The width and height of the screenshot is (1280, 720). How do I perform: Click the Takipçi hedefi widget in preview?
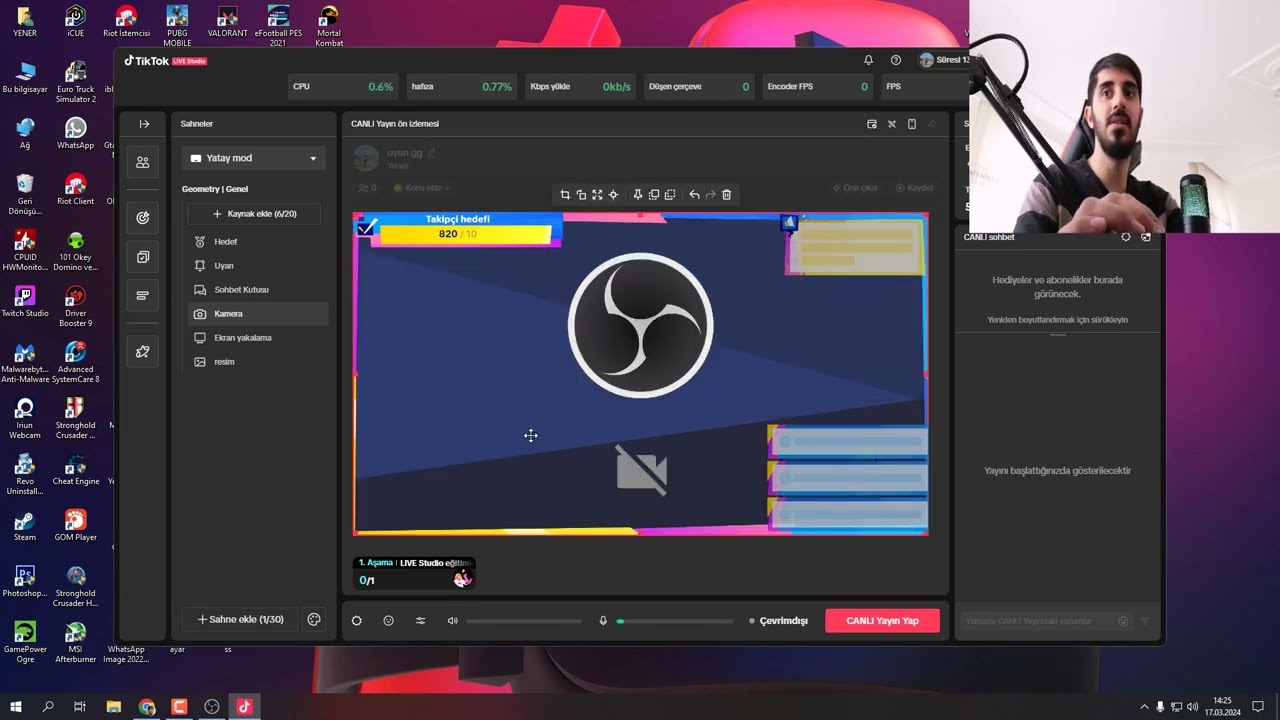point(459,228)
